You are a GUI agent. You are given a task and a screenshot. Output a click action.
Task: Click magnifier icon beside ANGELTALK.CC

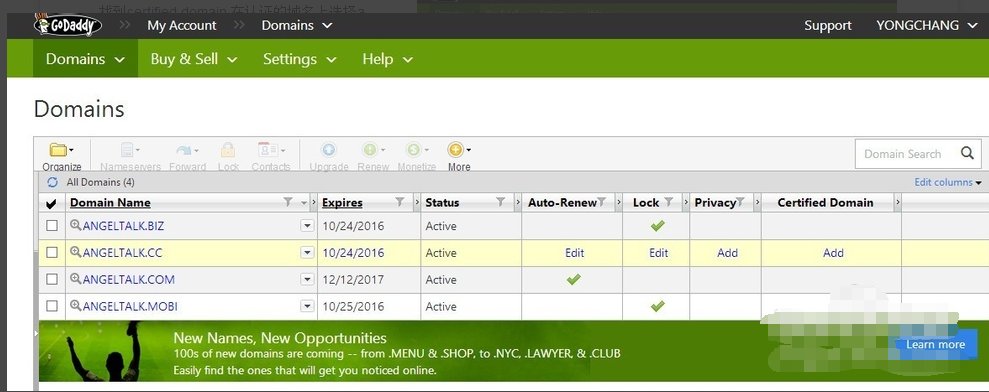click(x=75, y=252)
